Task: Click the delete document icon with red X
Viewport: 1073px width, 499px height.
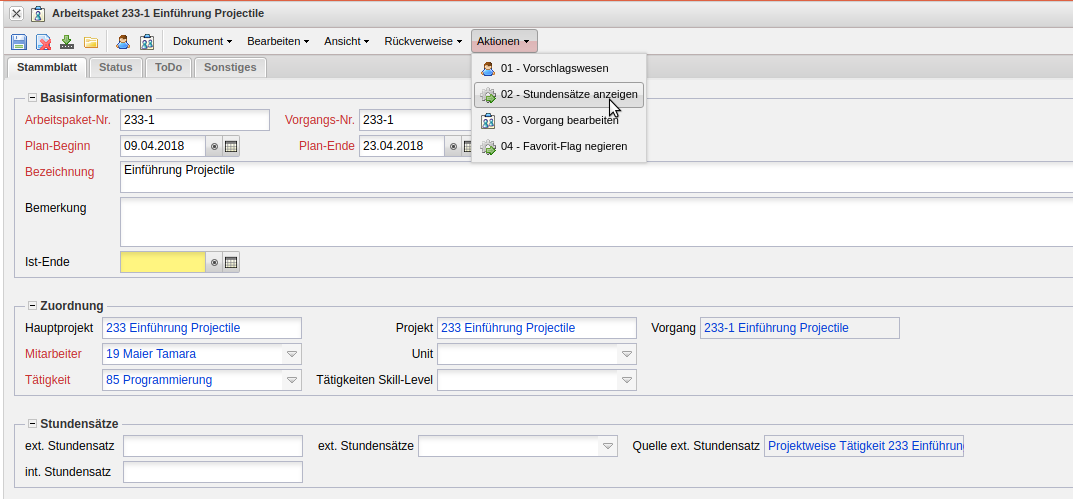Action: [x=44, y=42]
